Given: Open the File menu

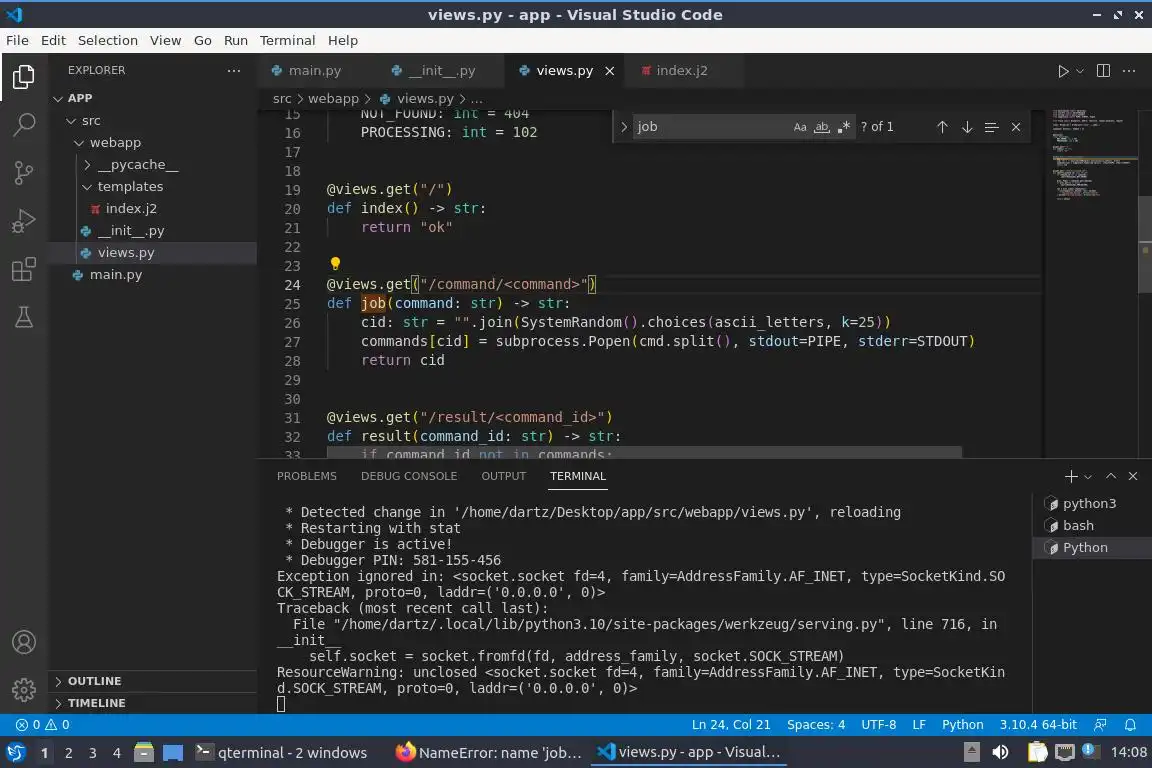Looking at the screenshot, I should (x=18, y=40).
